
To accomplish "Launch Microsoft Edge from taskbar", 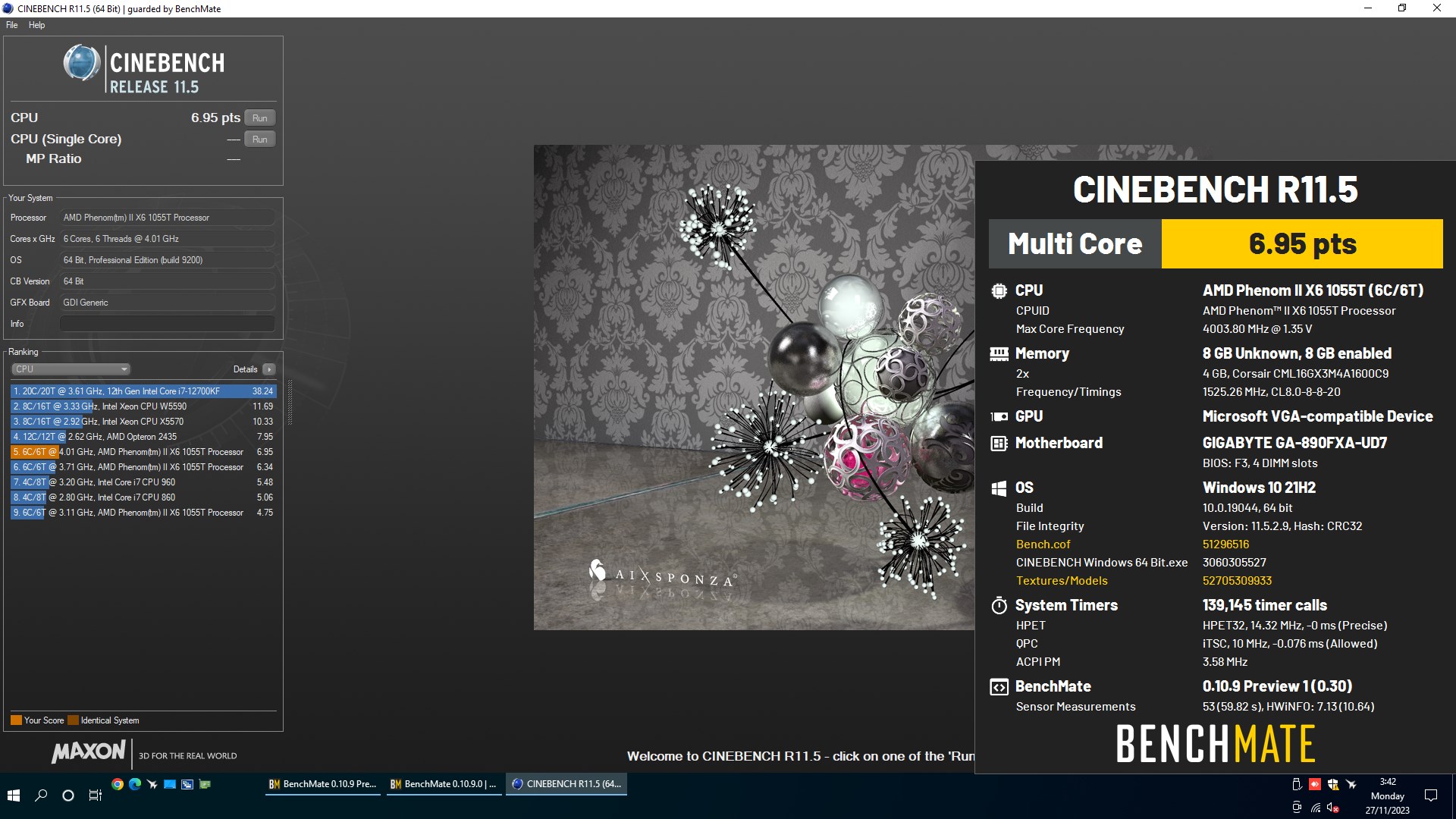I will (x=135, y=784).
